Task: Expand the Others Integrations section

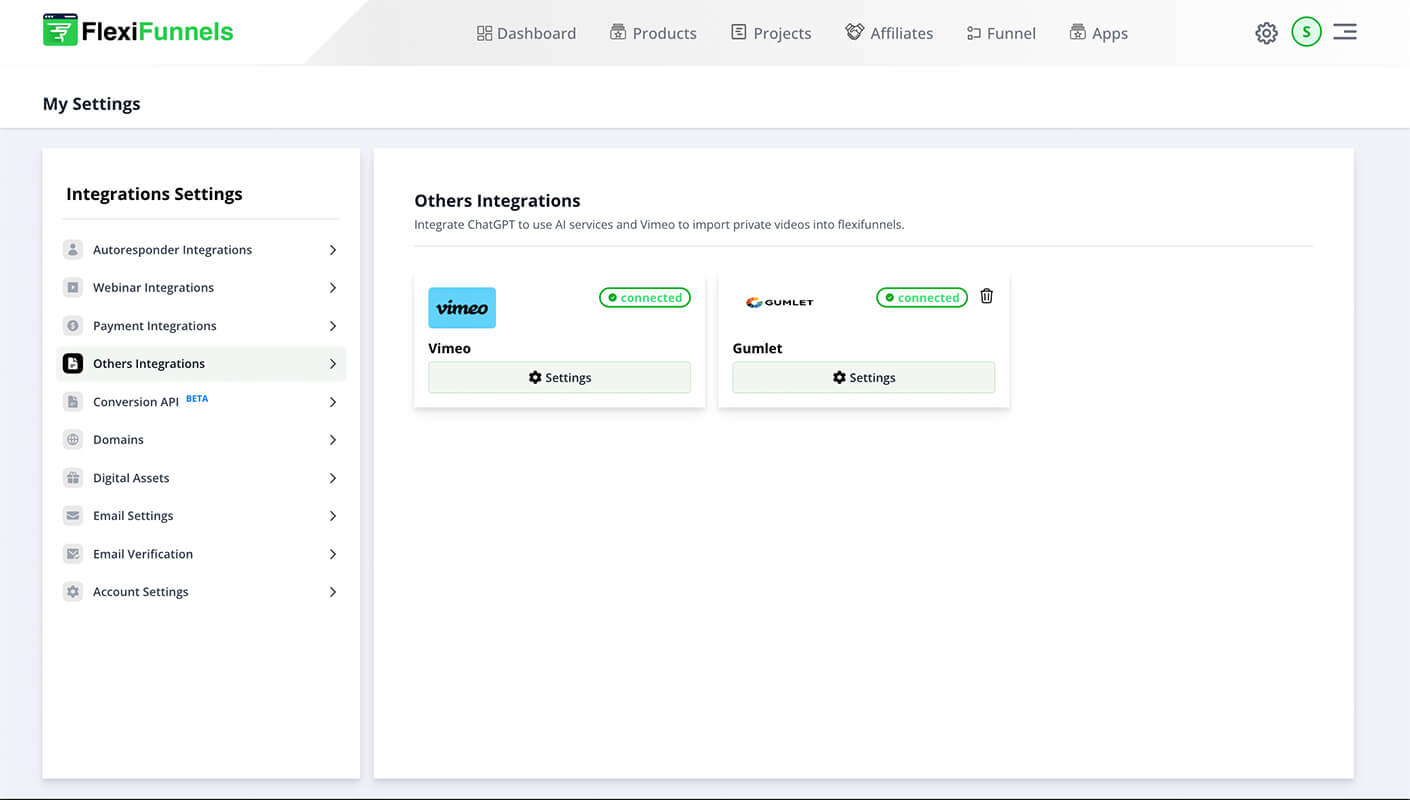Action: click(333, 363)
